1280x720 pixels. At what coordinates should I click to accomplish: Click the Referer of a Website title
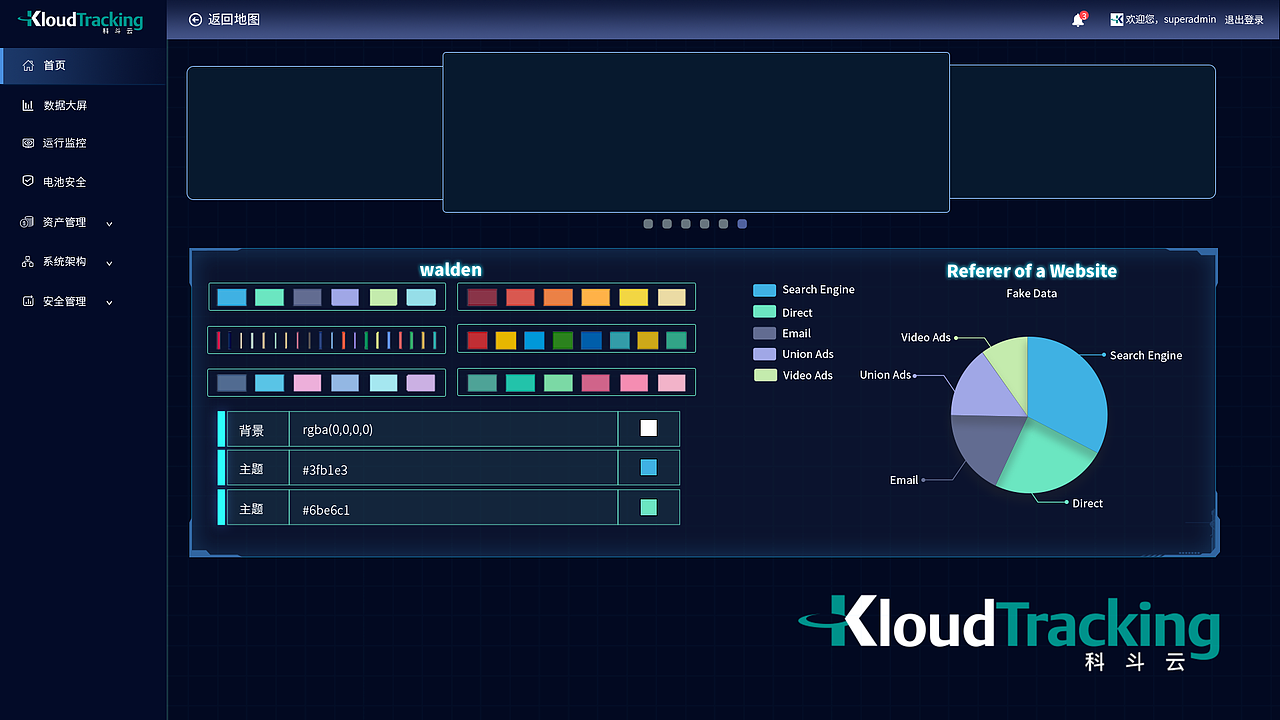[x=1032, y=271]
